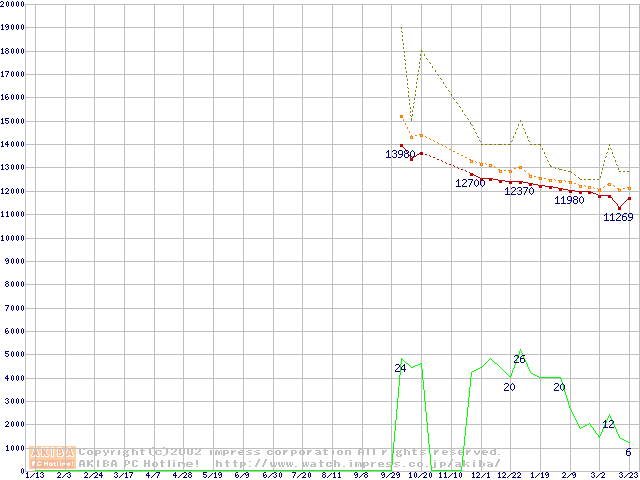Select the final green count label 6
The width and height of the screenshot is (640, 480).
coord(628,452)
